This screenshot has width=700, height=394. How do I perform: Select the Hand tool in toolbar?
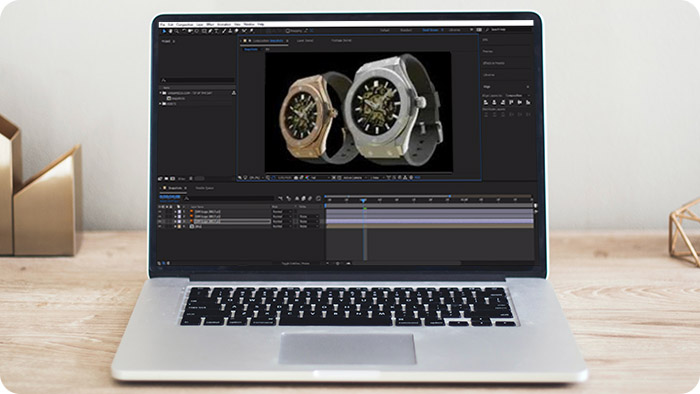tap(171, 31)
